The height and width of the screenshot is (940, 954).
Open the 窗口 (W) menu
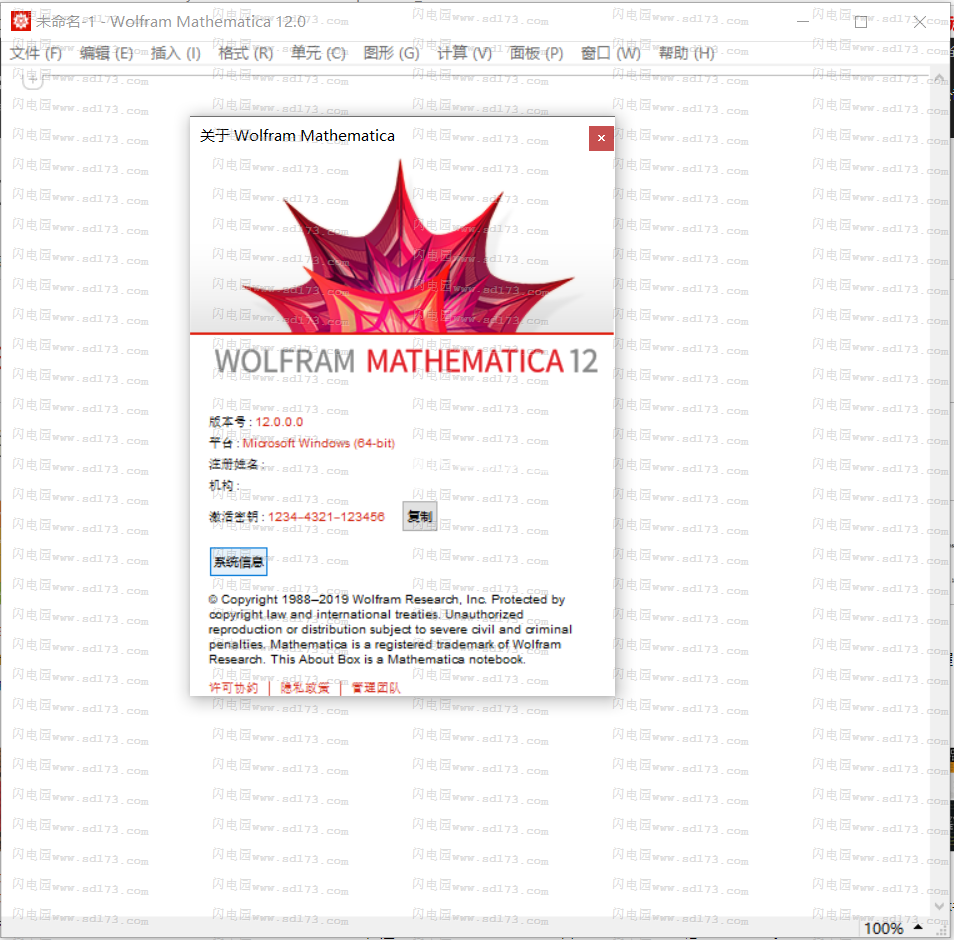point(610,54)
